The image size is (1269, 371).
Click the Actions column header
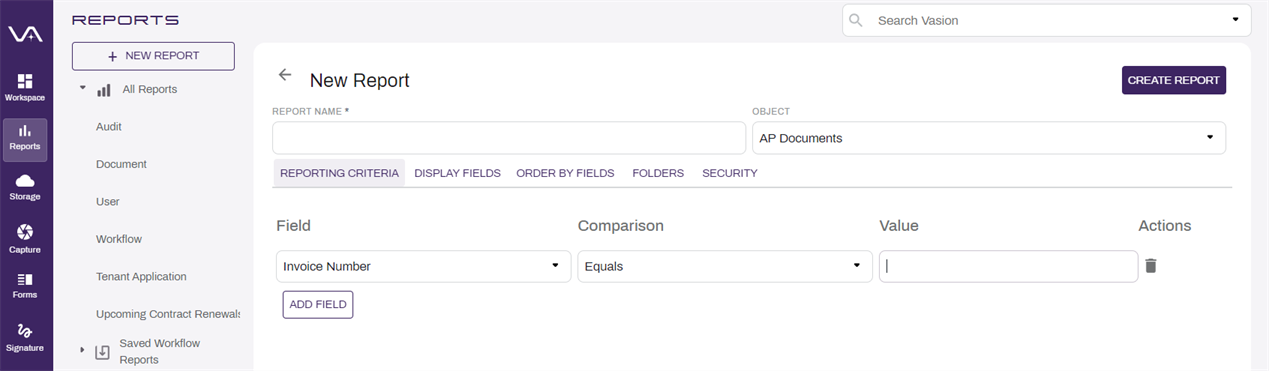pos(1165,226)
